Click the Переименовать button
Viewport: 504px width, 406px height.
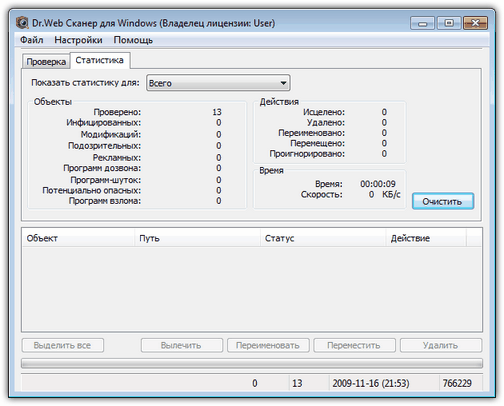(x=268, y=345)
